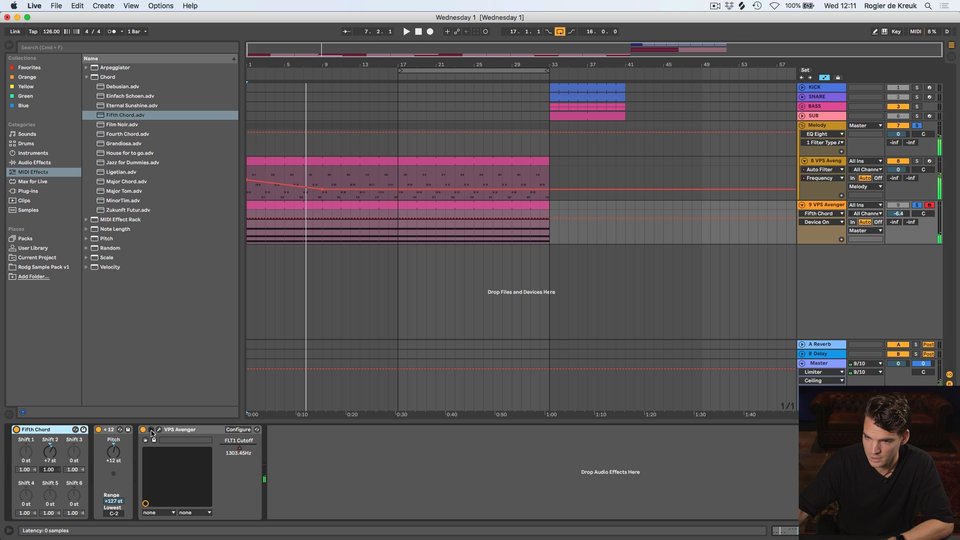The image size is (960, 540).
Task: Adjust the Shift 2 knob
Action: pyautogui.click(x=50, y=452)
